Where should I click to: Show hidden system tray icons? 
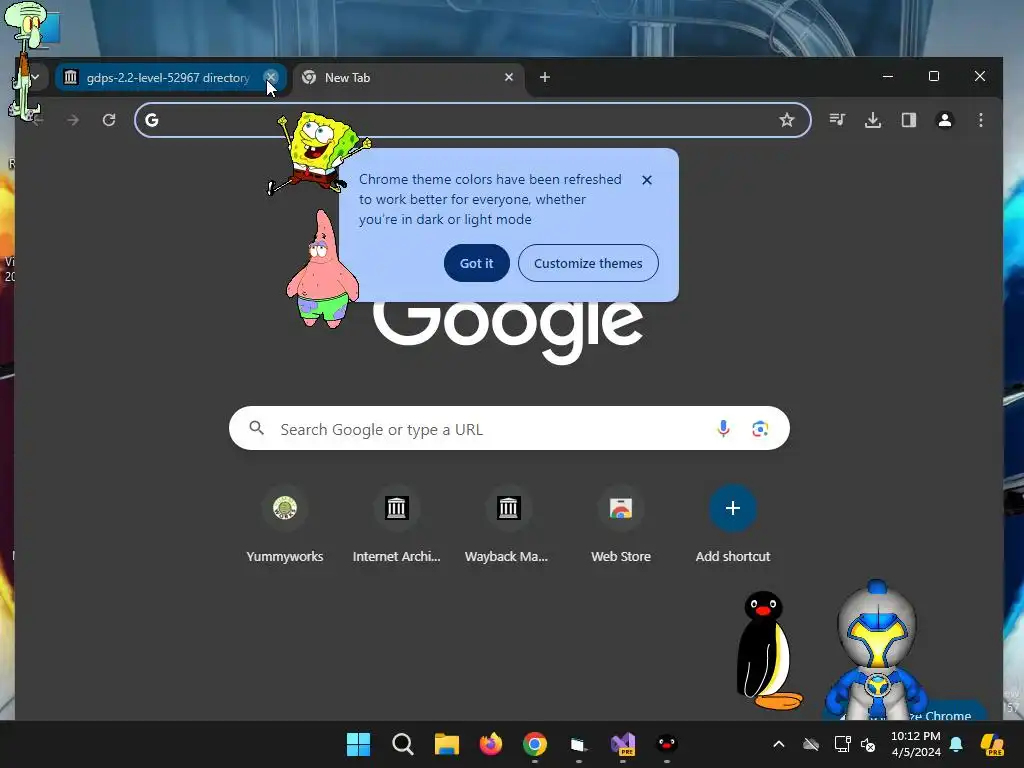(778, 744)
